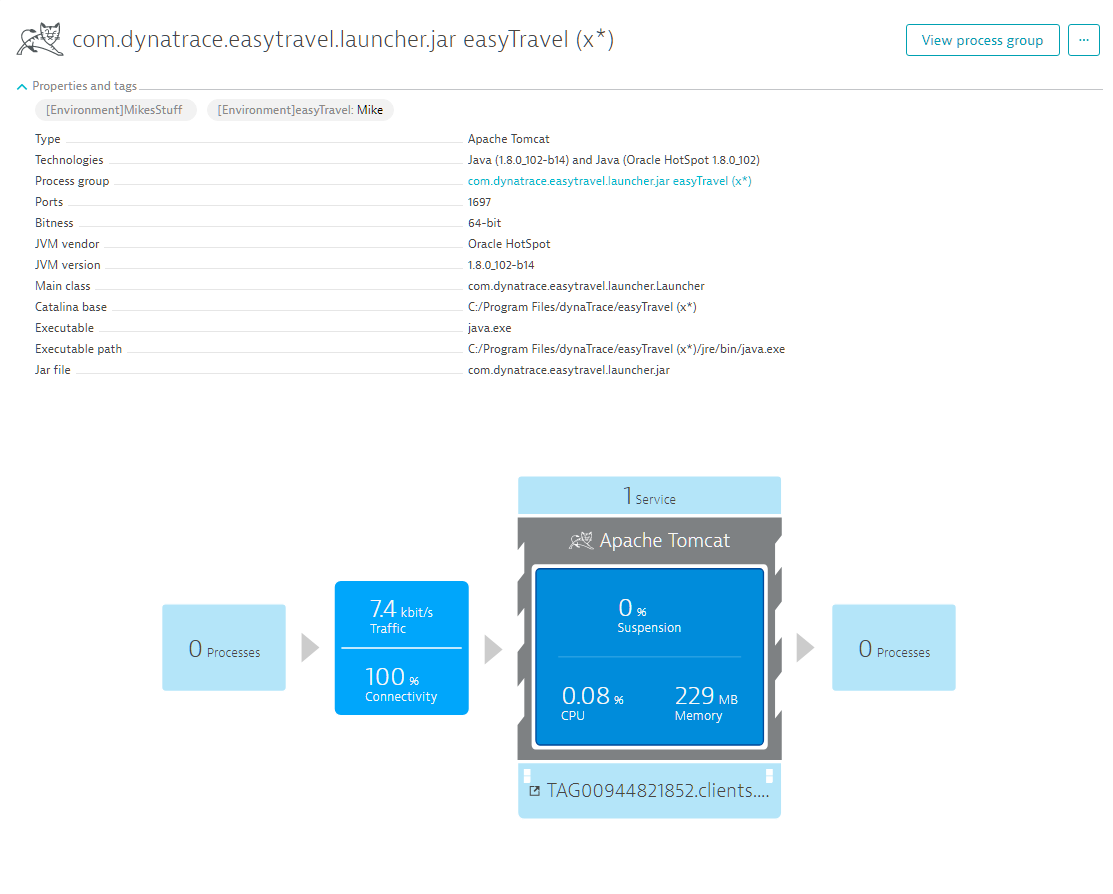Click the JVM vendor value Oracle HotSpot
The height and width of the screenshot is (894, 1113).
[x=509, y=244]
